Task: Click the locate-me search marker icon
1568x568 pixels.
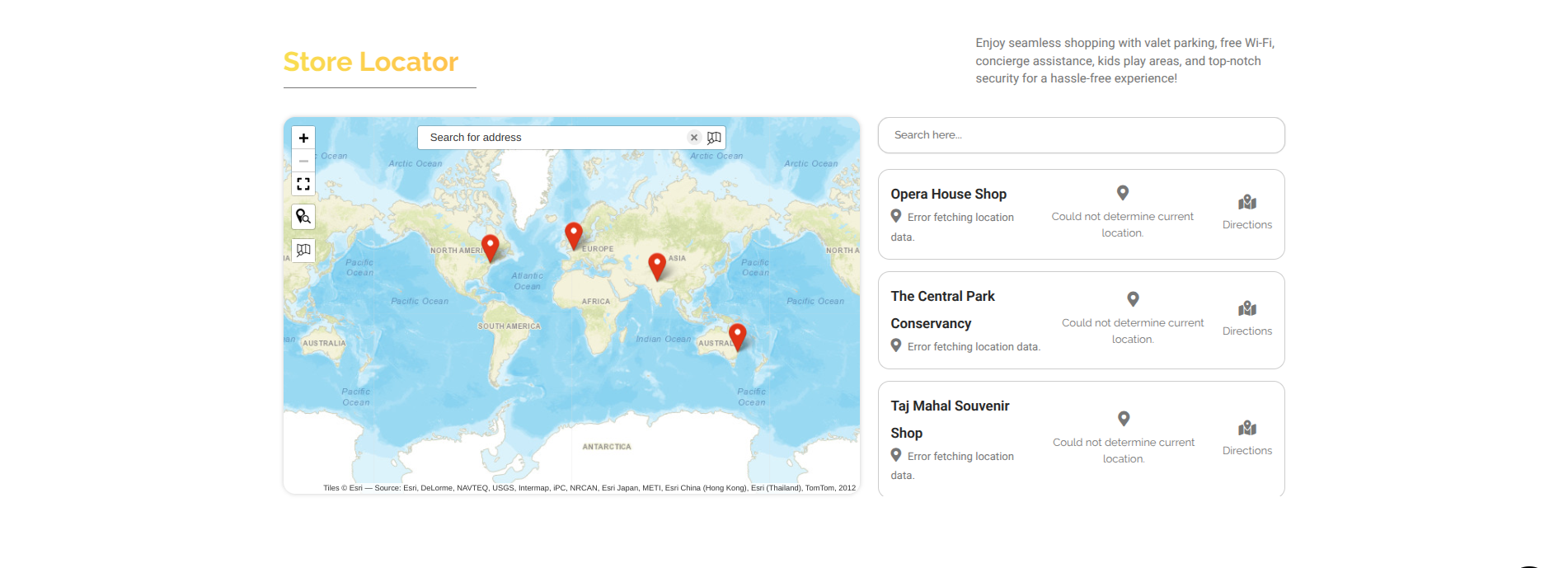Action: coord(303,217)
